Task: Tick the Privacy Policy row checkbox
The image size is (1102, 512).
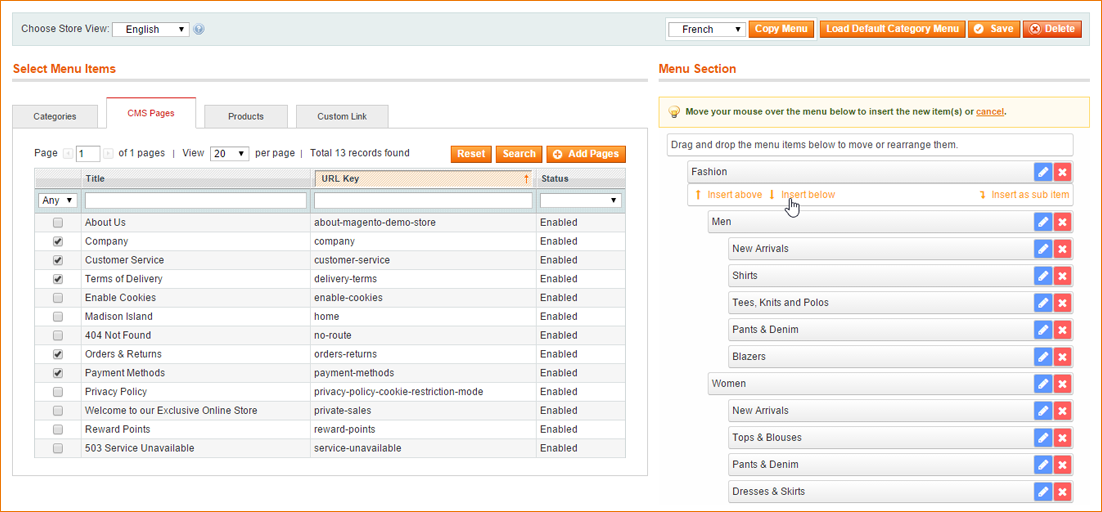Action: click(58, 392)
